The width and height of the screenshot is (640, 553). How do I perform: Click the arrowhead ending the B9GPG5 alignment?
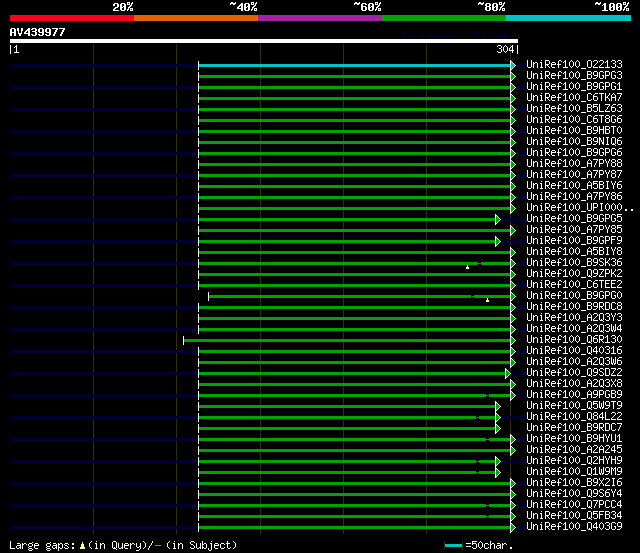coord(498,220)
